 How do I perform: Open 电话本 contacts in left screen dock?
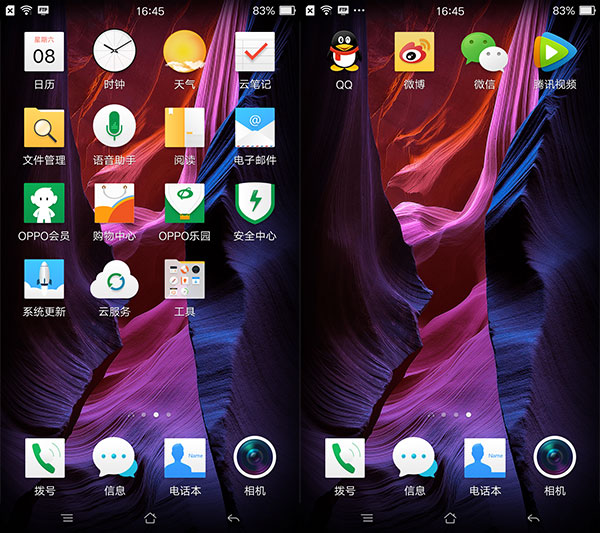click(185, 458)
